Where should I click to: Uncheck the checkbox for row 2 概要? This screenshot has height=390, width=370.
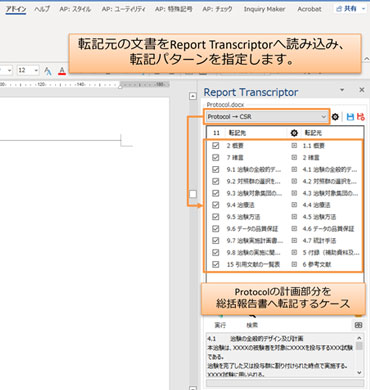pos(216,146)
